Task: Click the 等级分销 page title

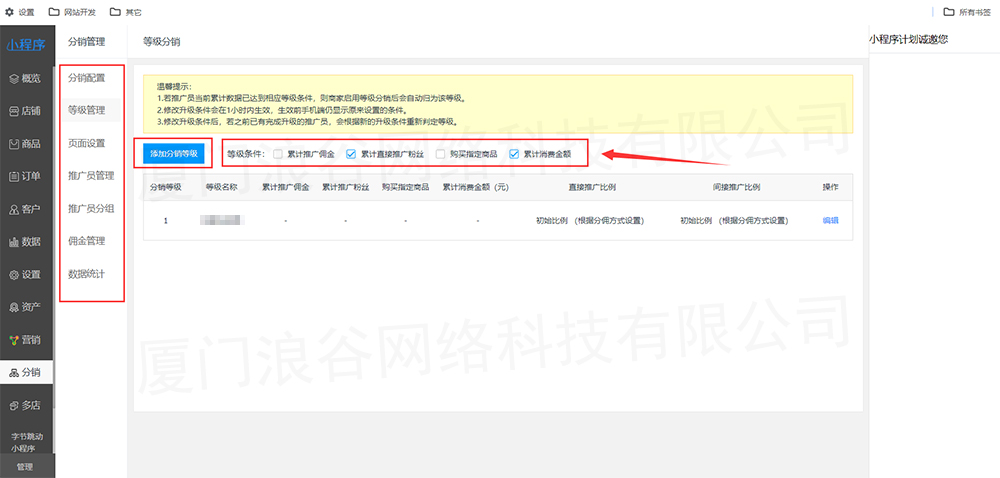Action: pos(161,42)
